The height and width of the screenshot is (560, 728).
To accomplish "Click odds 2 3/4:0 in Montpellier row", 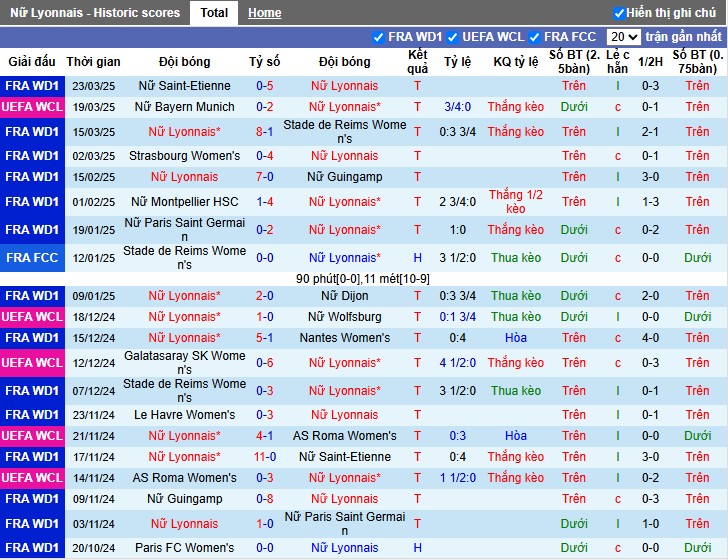I will pyautogui.click(x=458, y=202).
